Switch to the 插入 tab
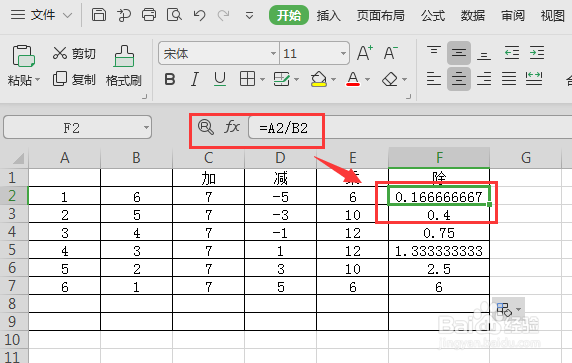The height and width of the screenshot is (363, 572). 328,15
